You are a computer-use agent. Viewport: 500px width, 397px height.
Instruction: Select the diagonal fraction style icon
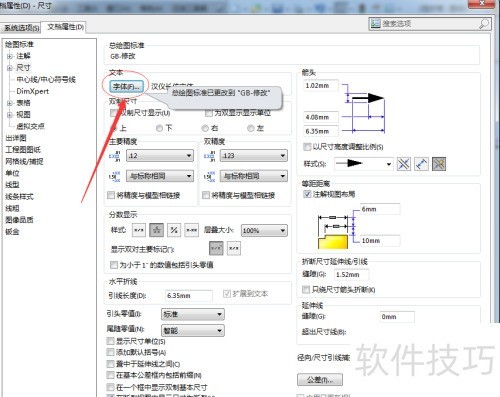point(174,230)
